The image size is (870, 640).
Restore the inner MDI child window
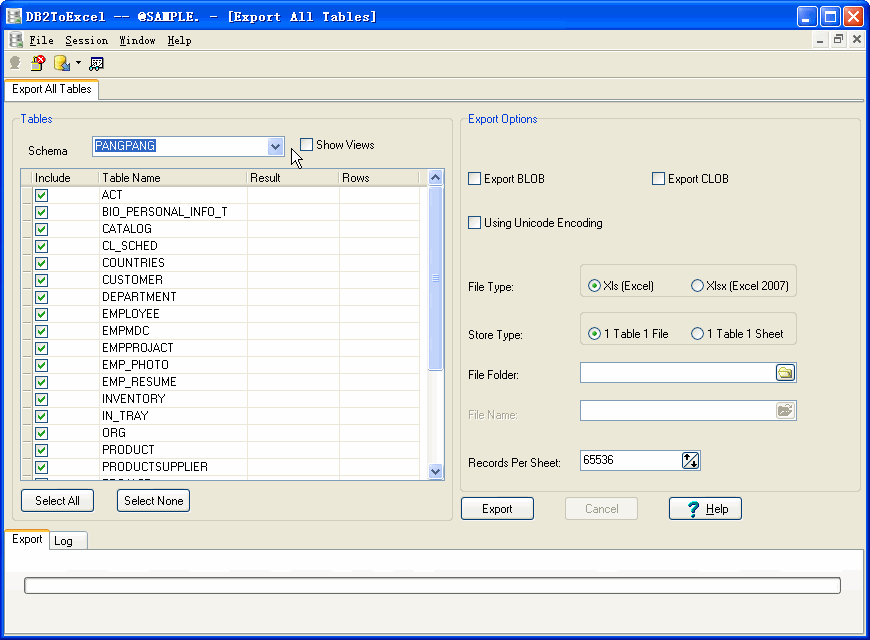(838, 39)
